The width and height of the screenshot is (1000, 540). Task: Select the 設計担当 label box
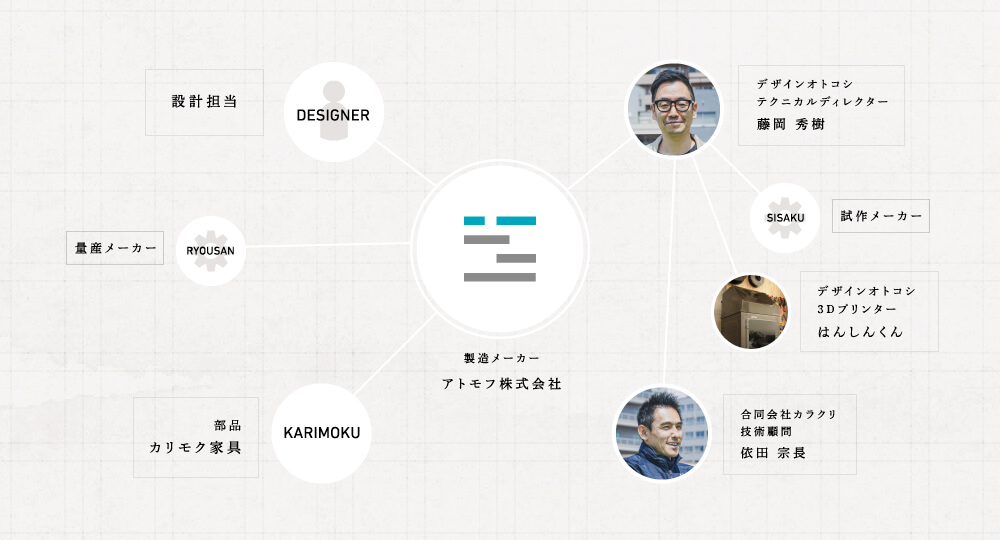(204, 102)
